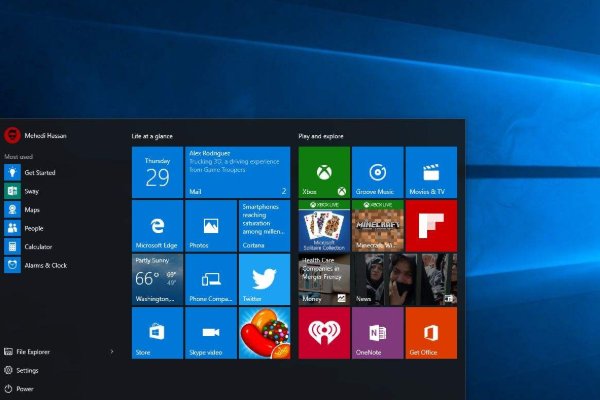Image resolution: width=600 pixels, height=400 pixels.
Task: Open the Xbox tile
Action: point(324,172)
